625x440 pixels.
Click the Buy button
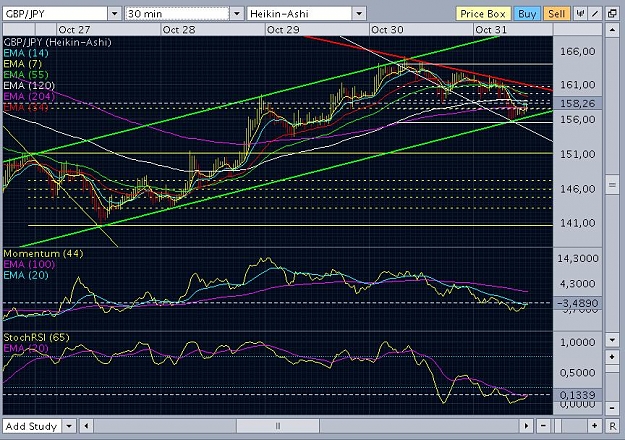(527, 14)
